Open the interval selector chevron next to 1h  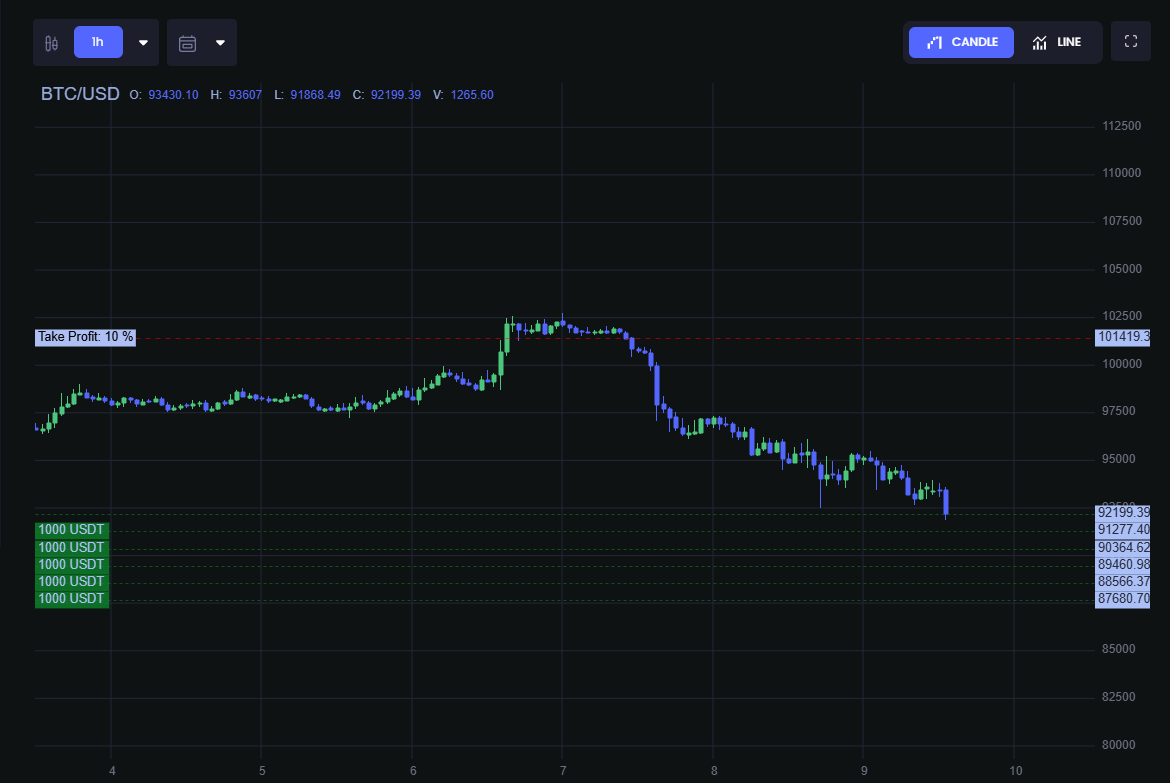(x=142, y=42)
